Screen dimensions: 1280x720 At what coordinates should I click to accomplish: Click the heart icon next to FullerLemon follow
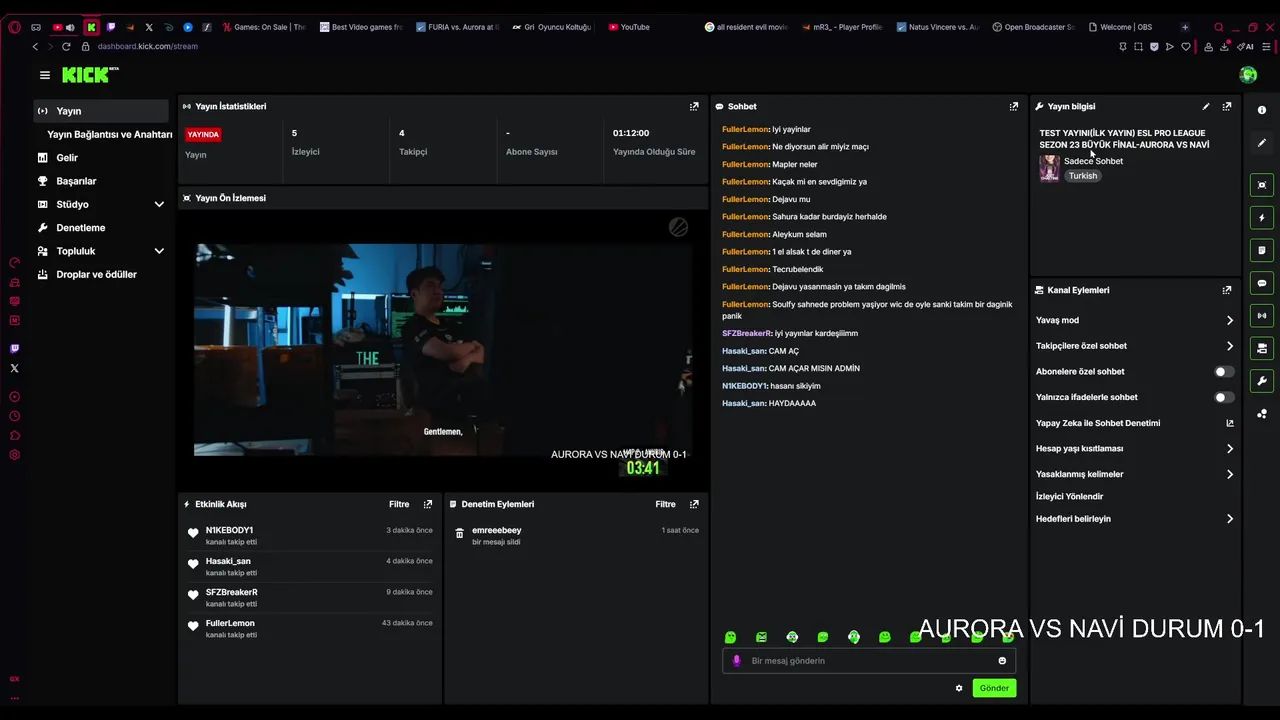193,626
